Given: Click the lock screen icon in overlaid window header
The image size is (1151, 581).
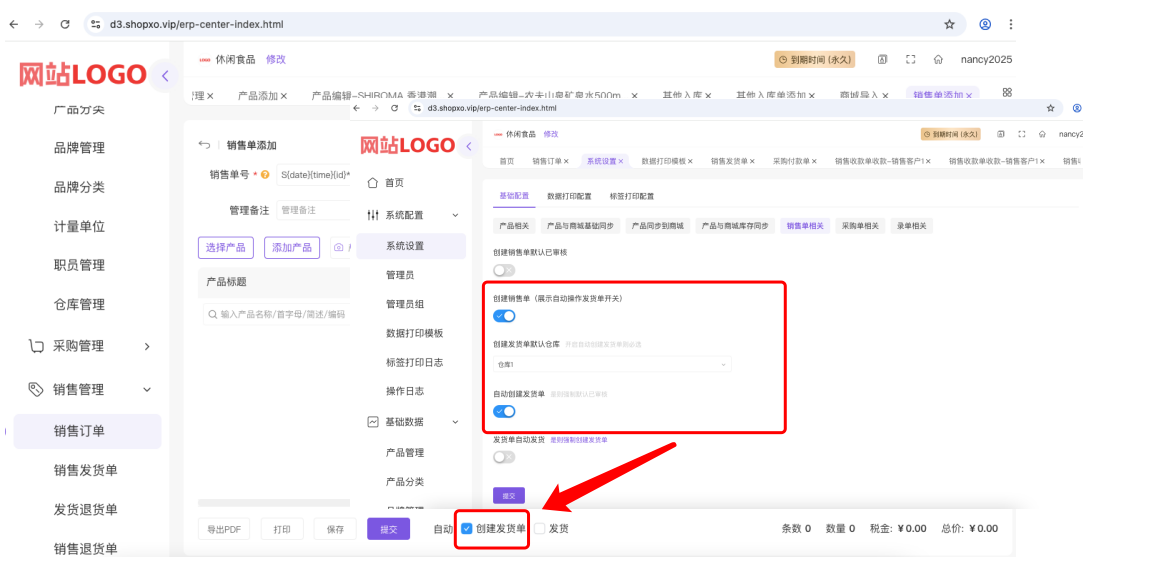Looking at the screenshot, I should (x=1001, y=134).
